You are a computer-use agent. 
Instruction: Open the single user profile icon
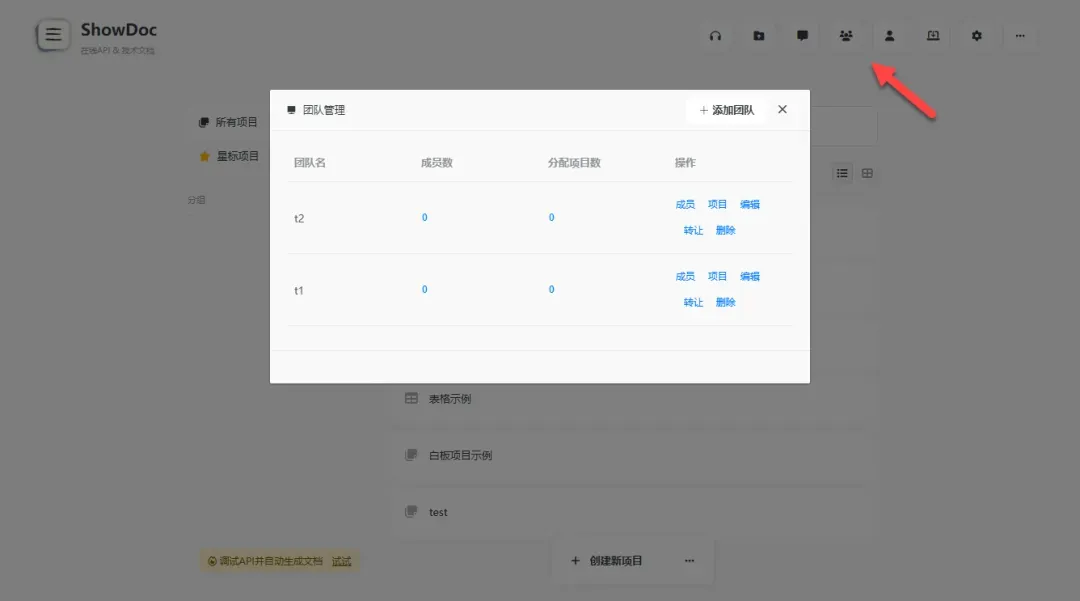click(889, 36)
